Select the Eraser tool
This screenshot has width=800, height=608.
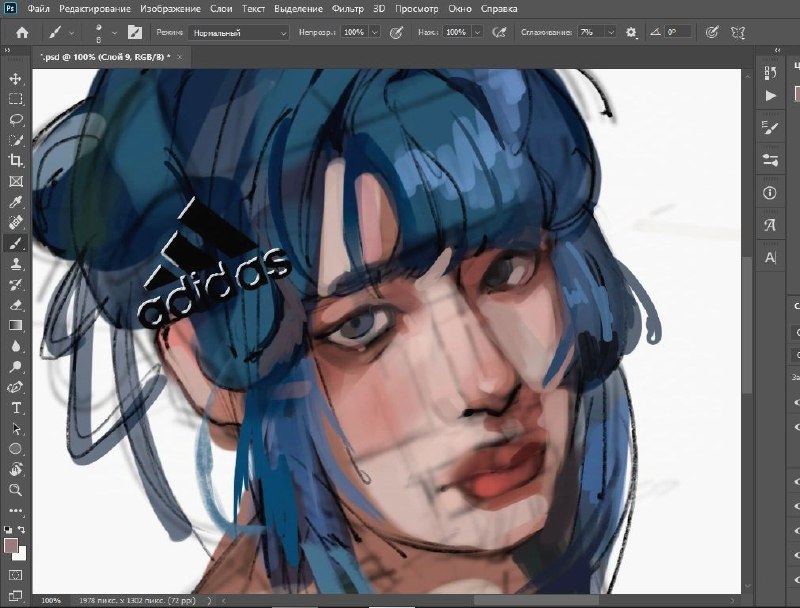coord(15,305)
